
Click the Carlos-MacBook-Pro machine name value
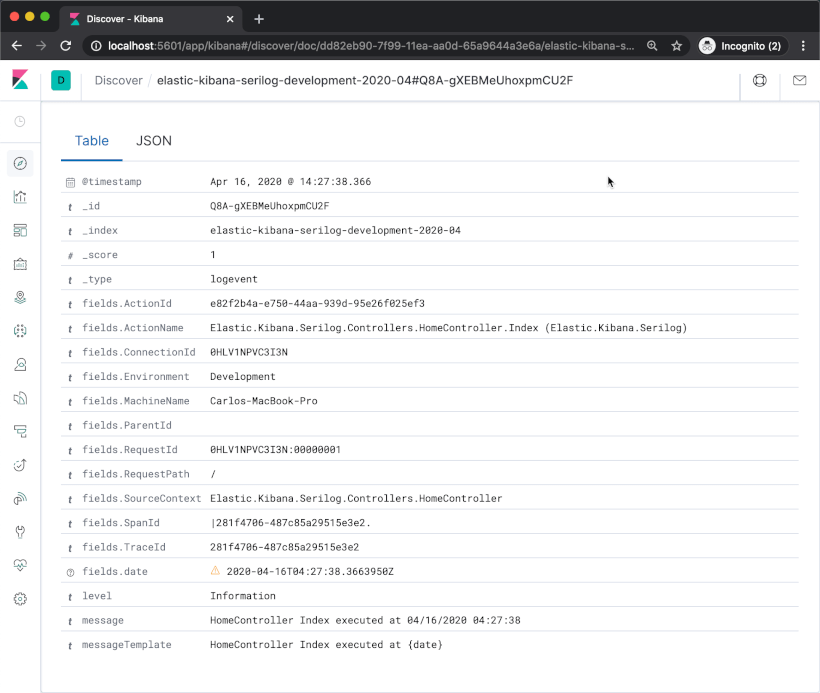coord(264,401)
